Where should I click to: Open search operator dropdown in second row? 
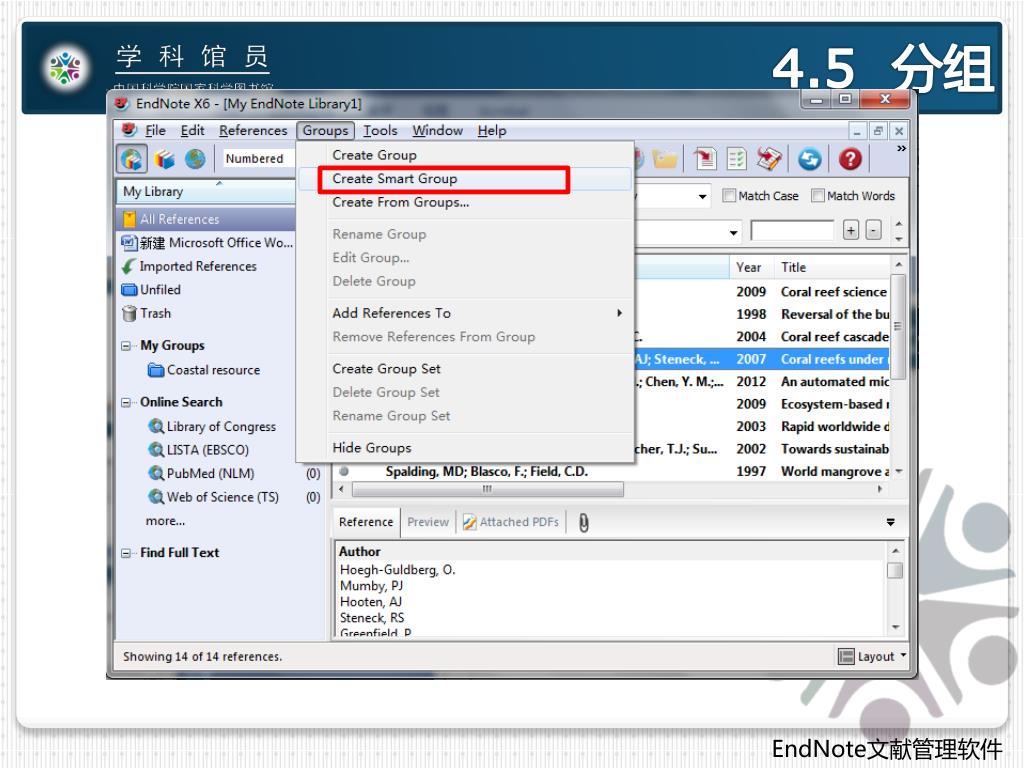click(733, 232)
